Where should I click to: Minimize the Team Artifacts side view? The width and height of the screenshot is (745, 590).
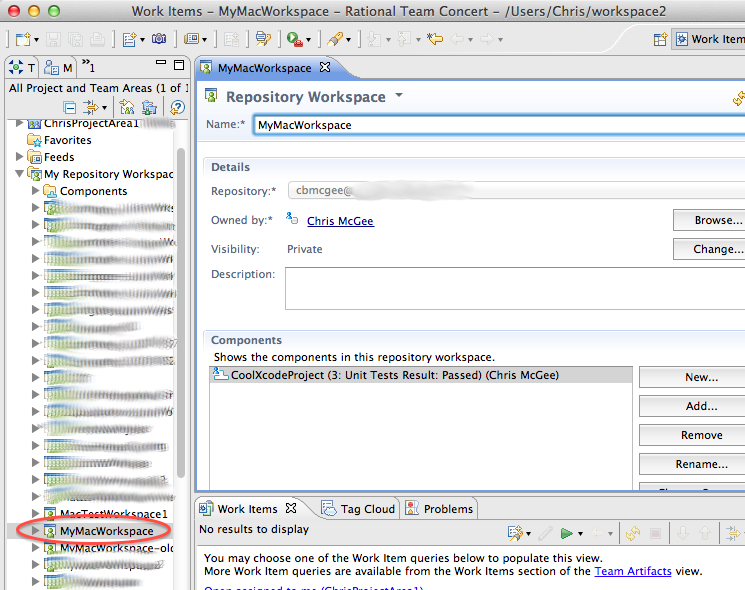point(161,62)
